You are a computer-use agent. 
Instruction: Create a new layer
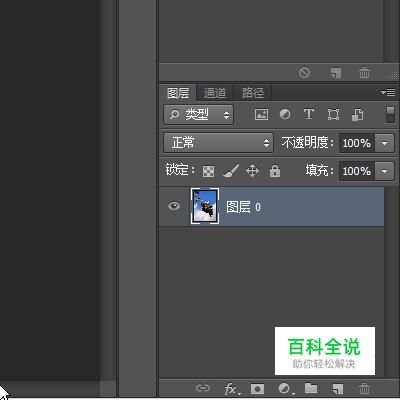[338, 388]
